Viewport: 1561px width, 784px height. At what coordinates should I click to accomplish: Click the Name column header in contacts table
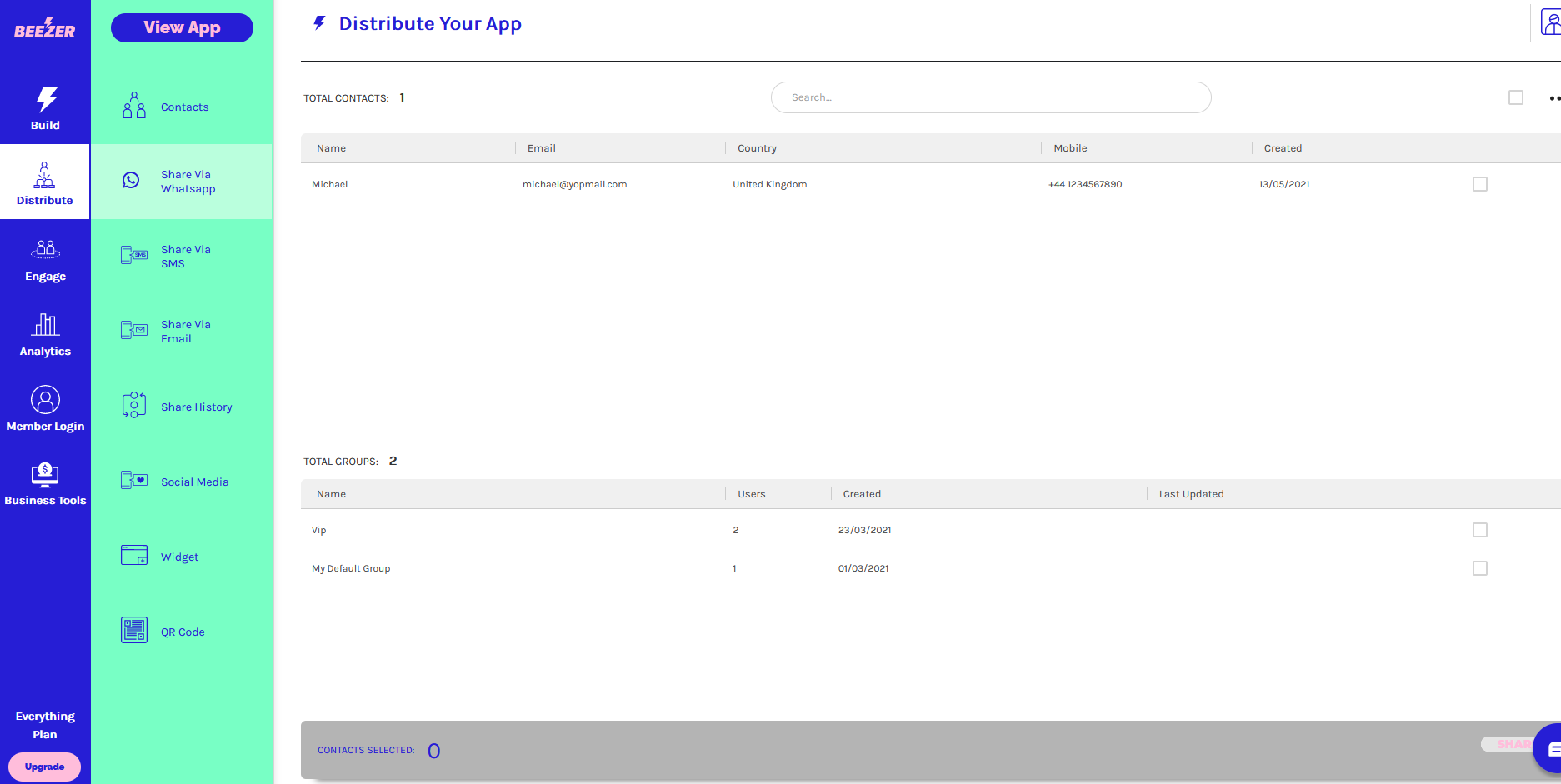(x=331, y=148)
